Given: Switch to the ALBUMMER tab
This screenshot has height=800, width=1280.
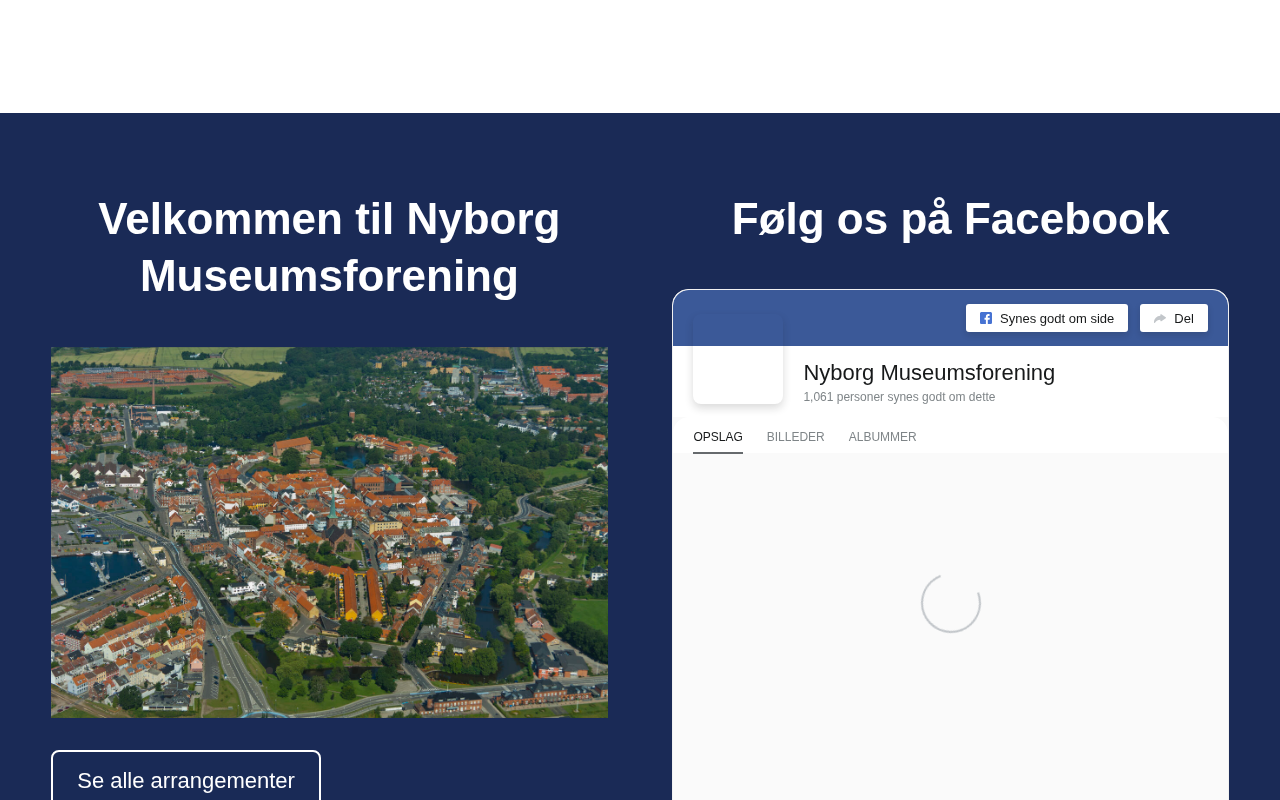Looking at the screenshot, I should coord(883,437).
